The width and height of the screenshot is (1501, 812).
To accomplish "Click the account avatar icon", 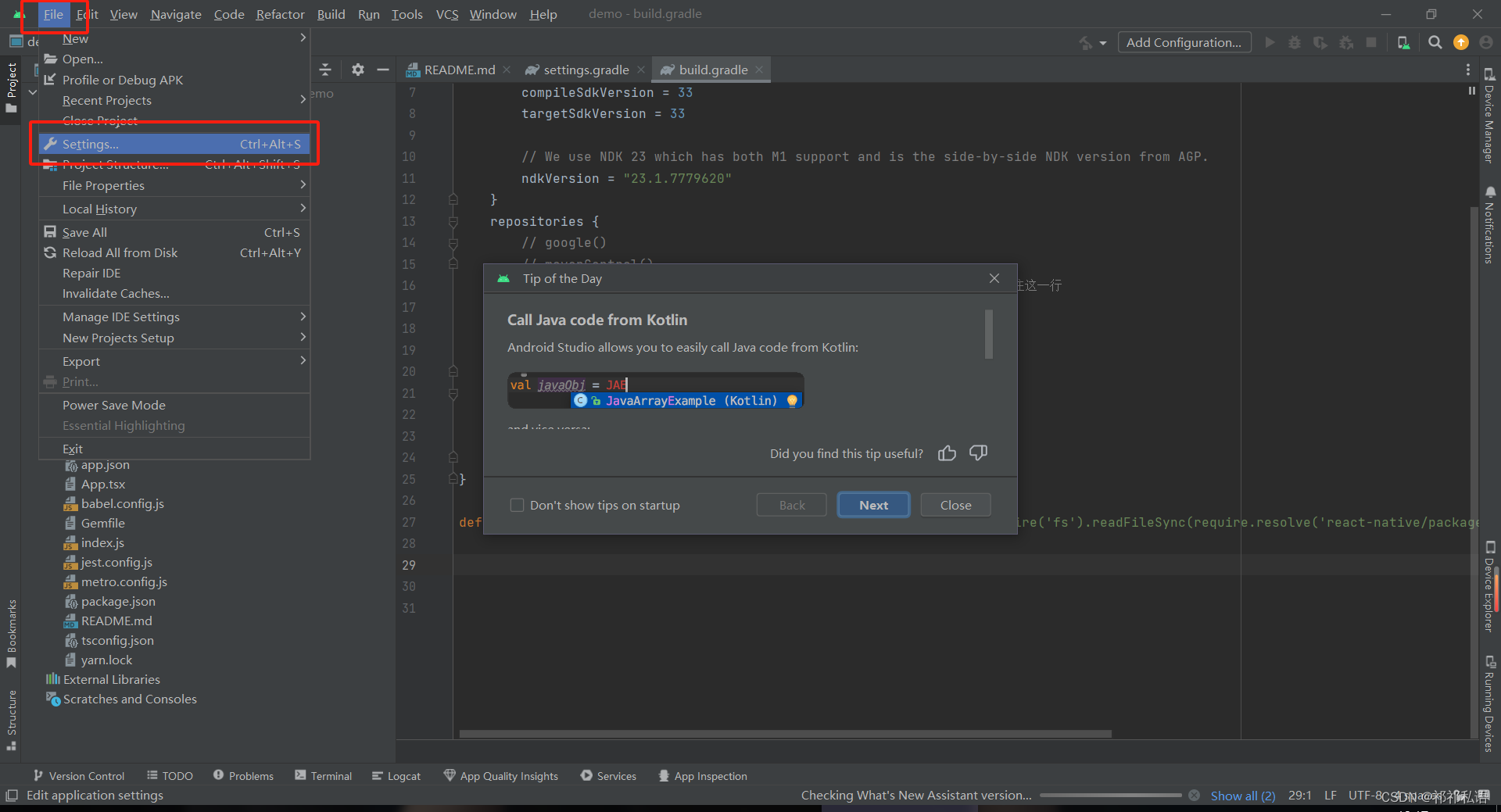I will [1485, 42].
